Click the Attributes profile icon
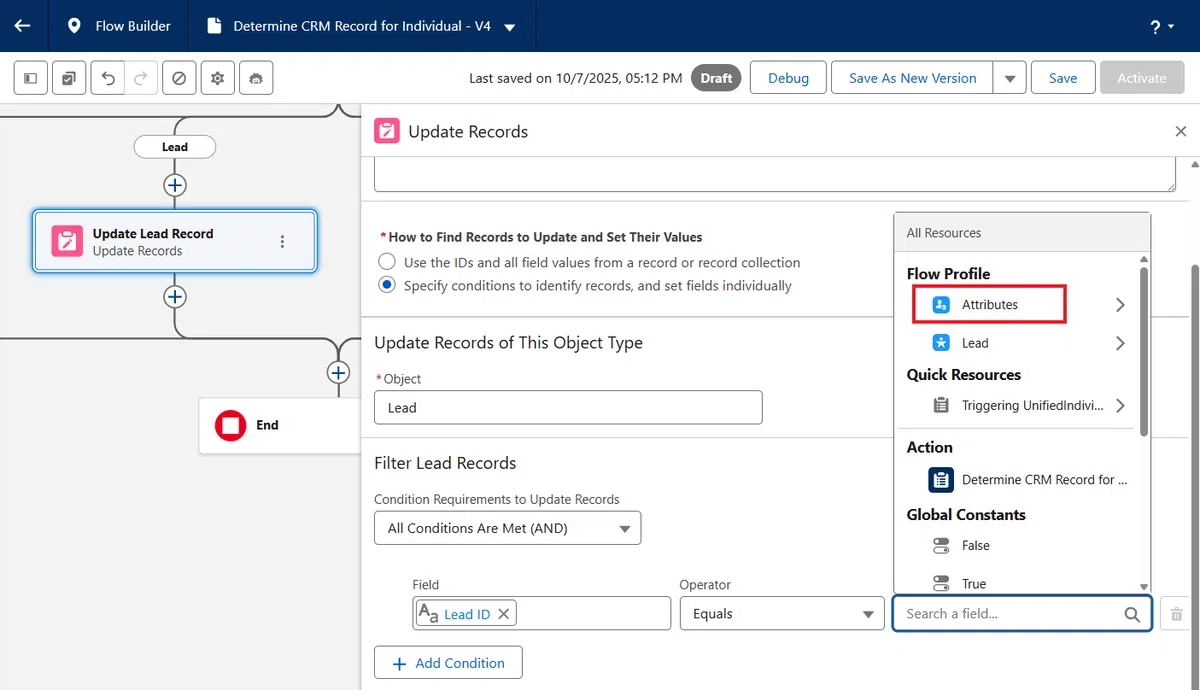The image size is (1200, 690). pyautogui.click(x=940, y=305)
